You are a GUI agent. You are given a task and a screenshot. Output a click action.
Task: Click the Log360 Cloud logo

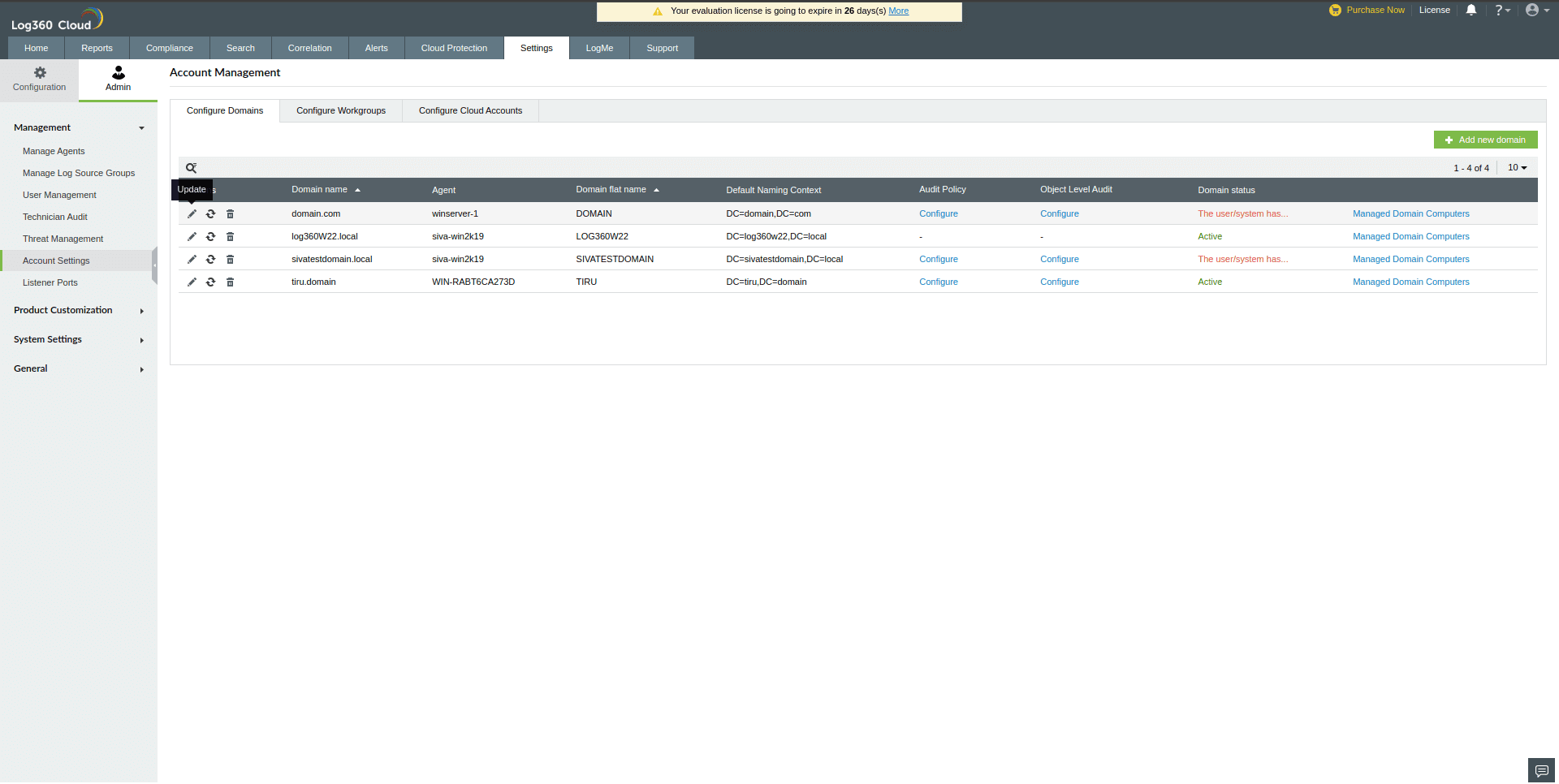pyautogui.click(x=57, y=19)
